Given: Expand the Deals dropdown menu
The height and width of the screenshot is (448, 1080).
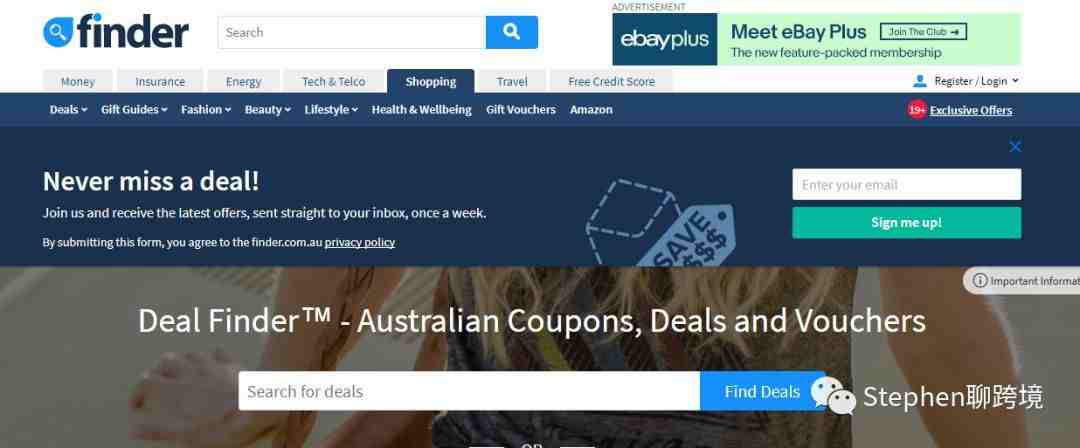Looking at the screenshot, I should pos(68,110).
